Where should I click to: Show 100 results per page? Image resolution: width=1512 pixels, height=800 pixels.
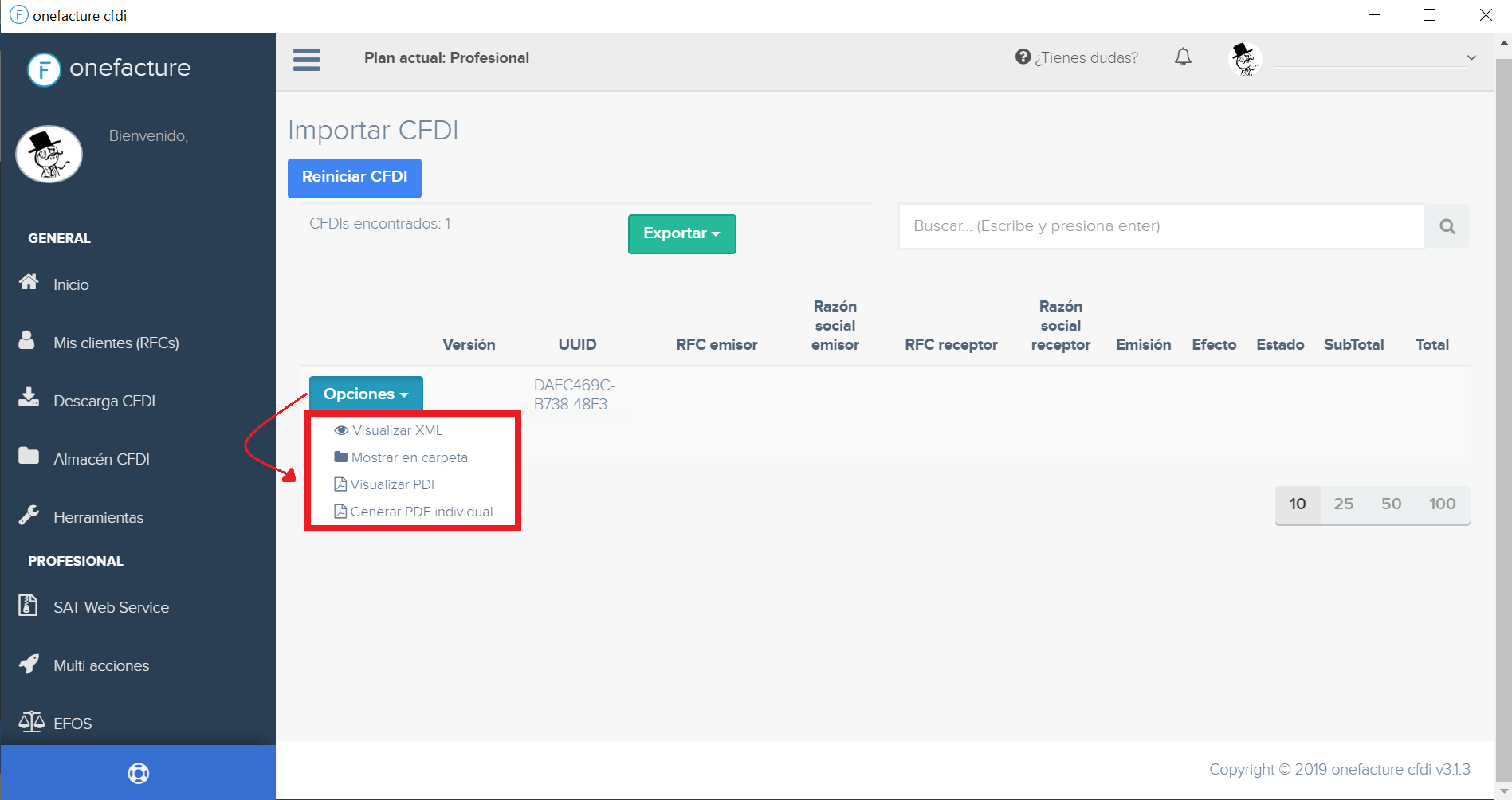tap(1441, 504)
